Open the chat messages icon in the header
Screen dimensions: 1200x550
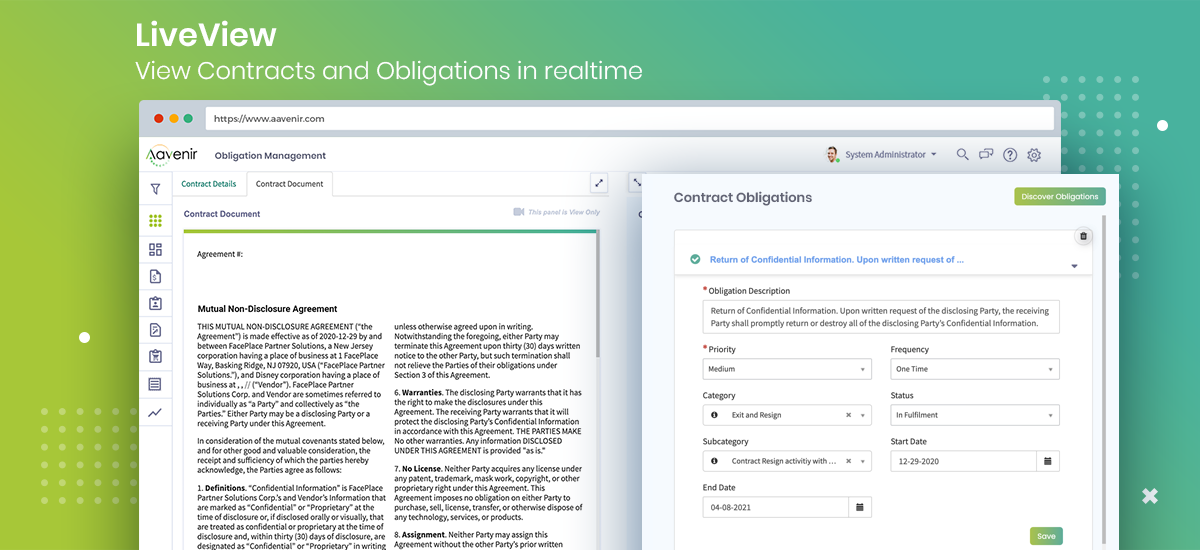point(986,154)
